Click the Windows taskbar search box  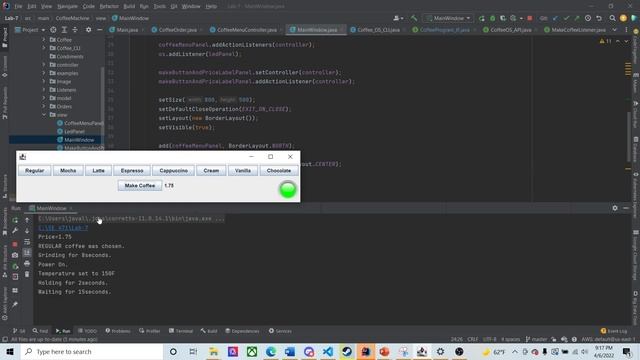pos(92,351)
